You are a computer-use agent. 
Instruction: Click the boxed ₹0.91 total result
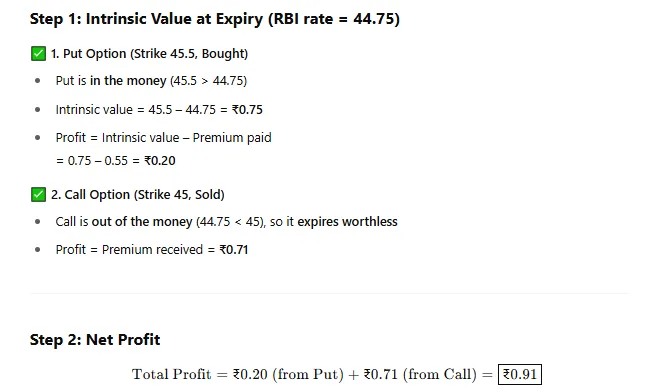click(520, 375)
